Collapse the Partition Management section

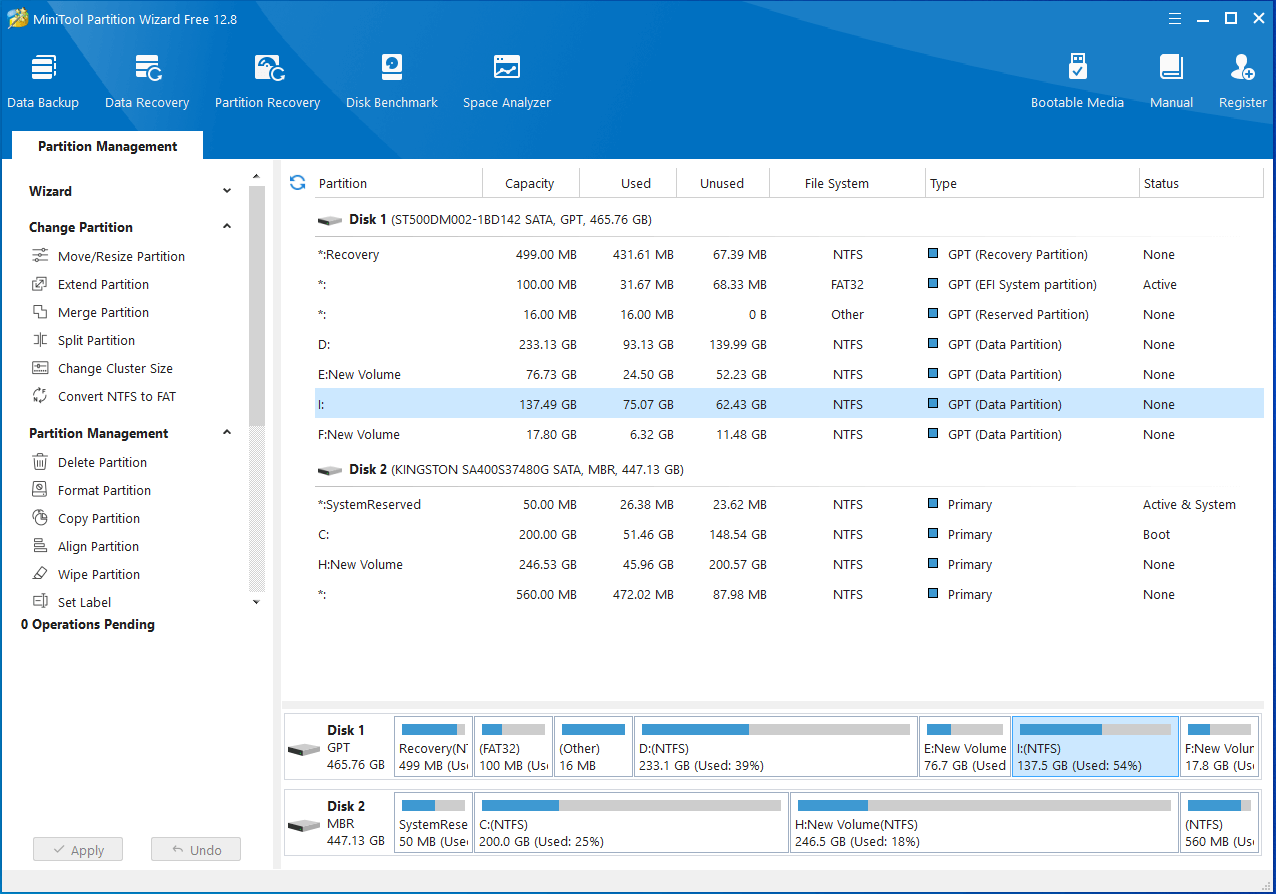(x=227, y=433)
